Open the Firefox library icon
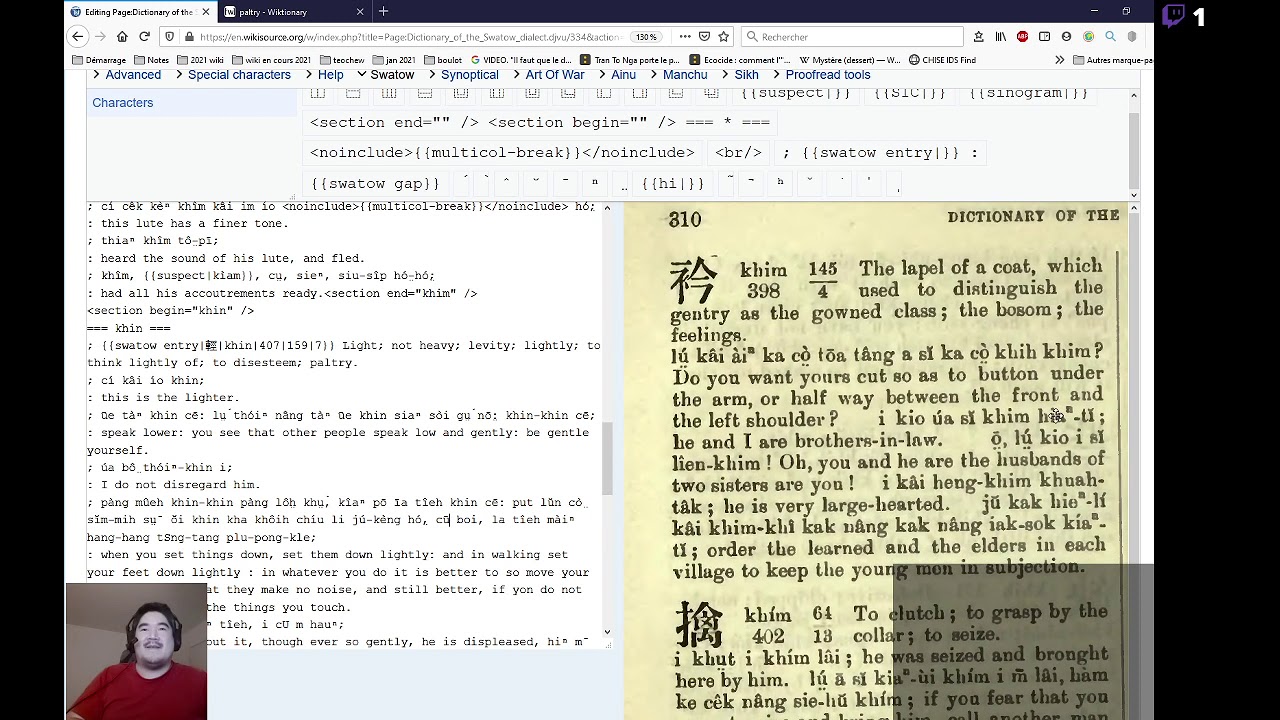 coord(1001,37)
